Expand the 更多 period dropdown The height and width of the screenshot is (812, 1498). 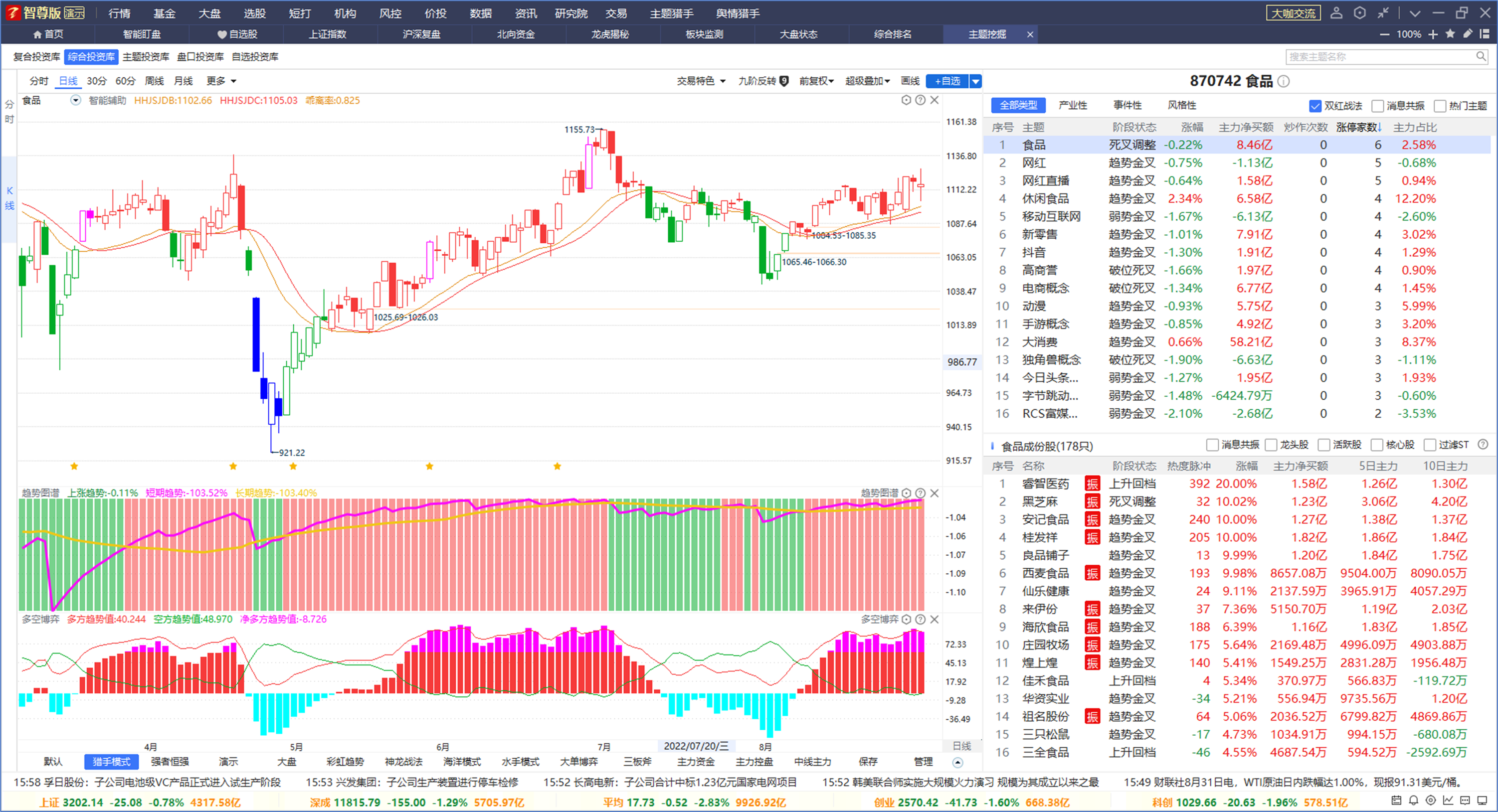click(x=221, y=81)
